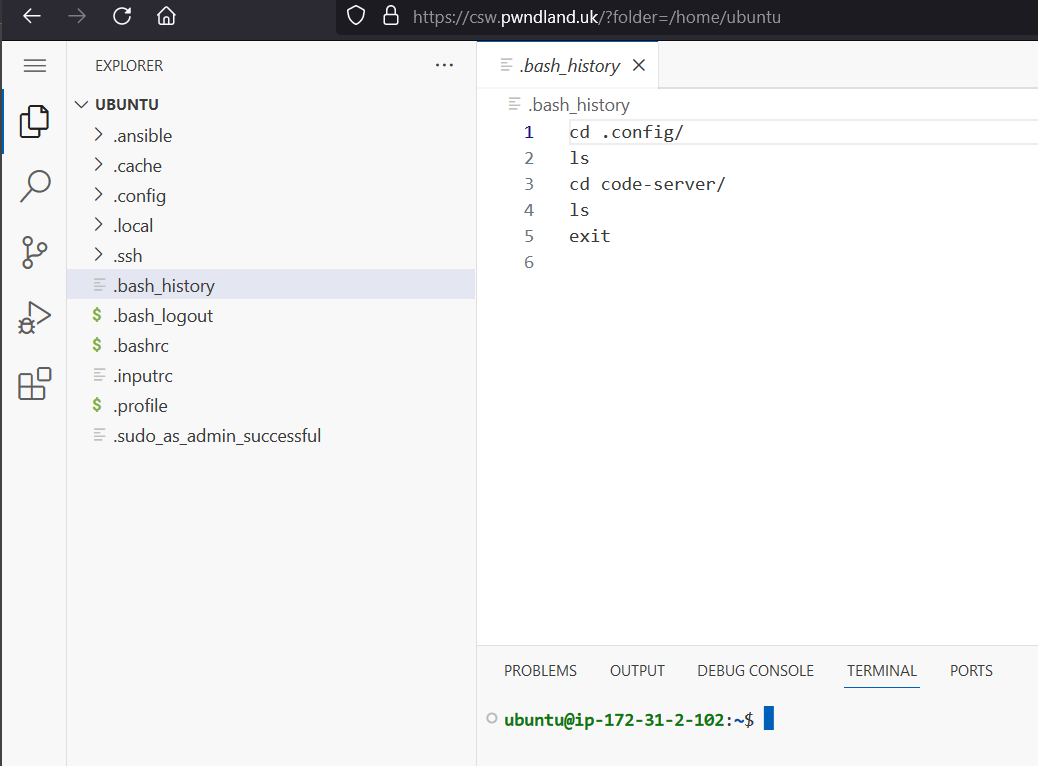Open the Run and Debug view
Screen dimensions: 1038x766
pos(35,318)
